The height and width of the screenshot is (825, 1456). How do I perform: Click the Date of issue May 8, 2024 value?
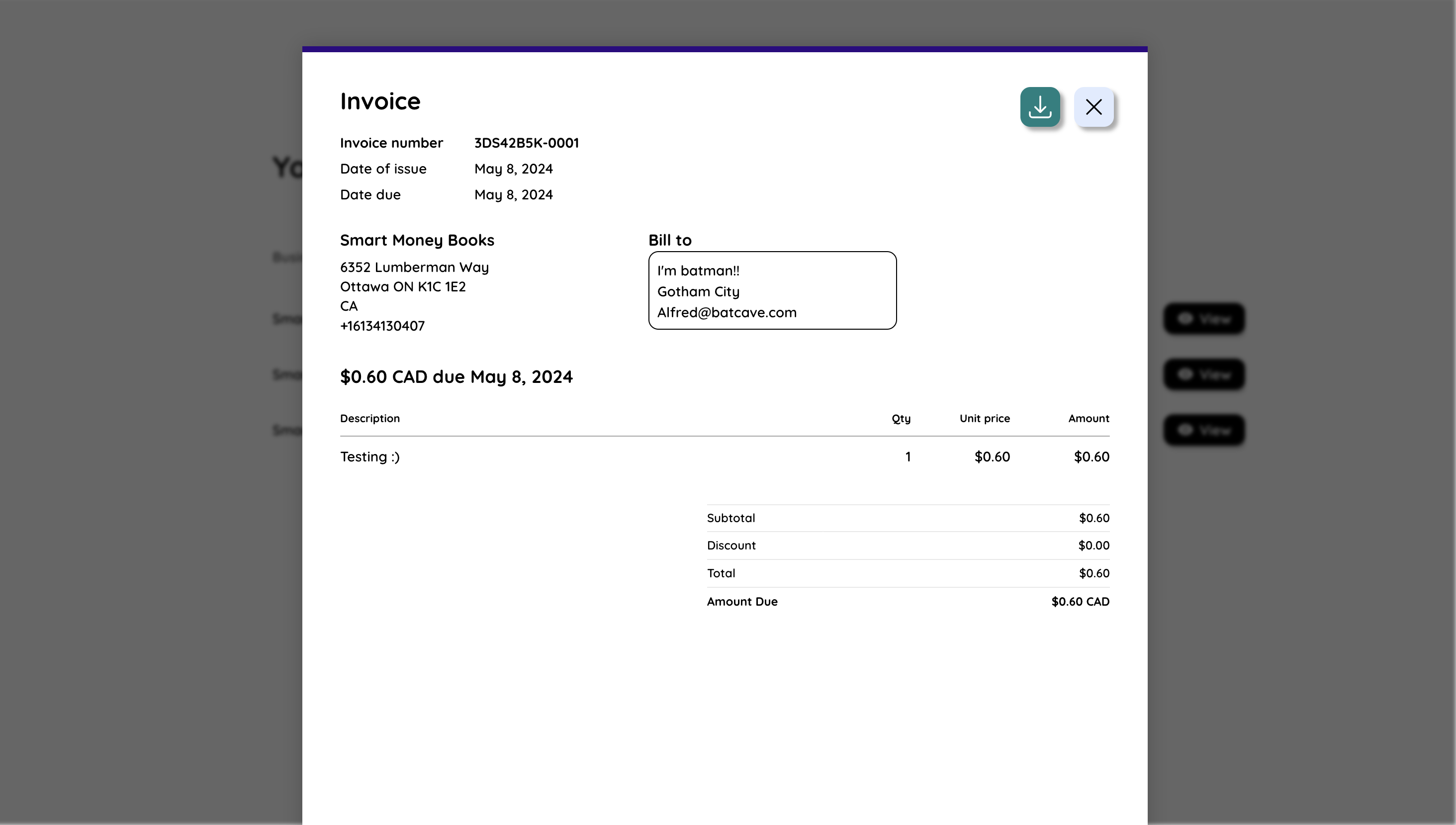pyautogui.click(x=513, y=169)
